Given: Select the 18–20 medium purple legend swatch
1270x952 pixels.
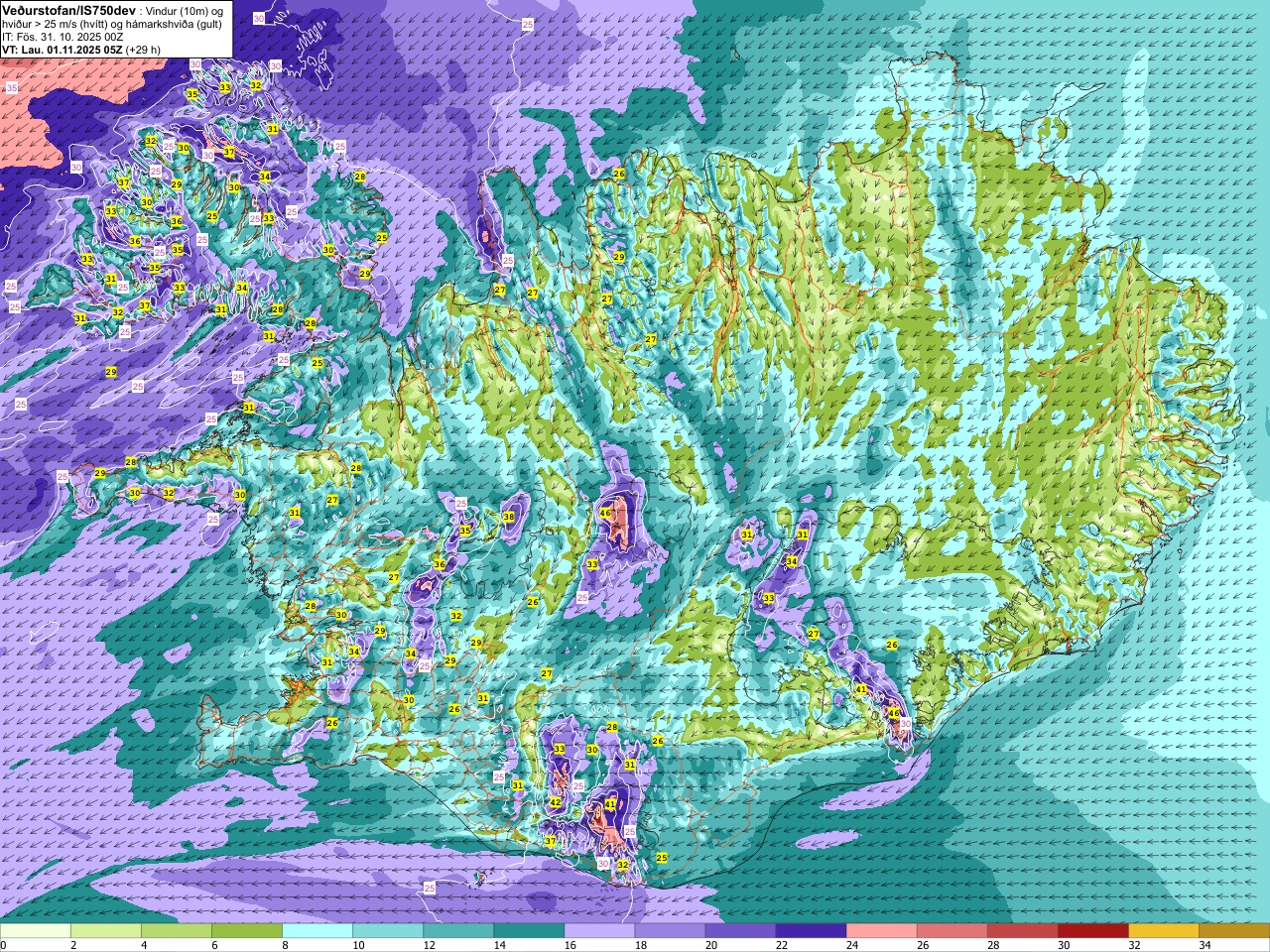Looking at the screenshot, I should click(670, 931).
